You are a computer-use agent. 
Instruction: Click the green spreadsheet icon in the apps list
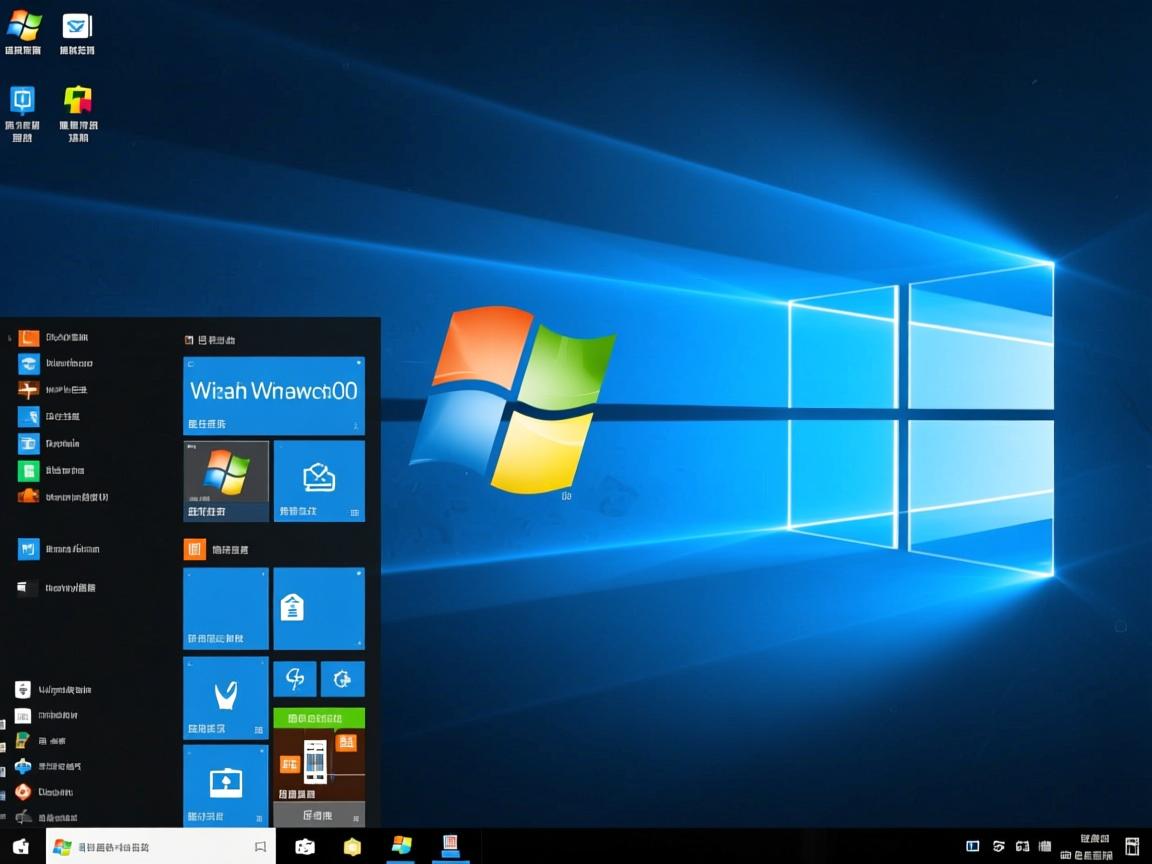pos(28,470)
